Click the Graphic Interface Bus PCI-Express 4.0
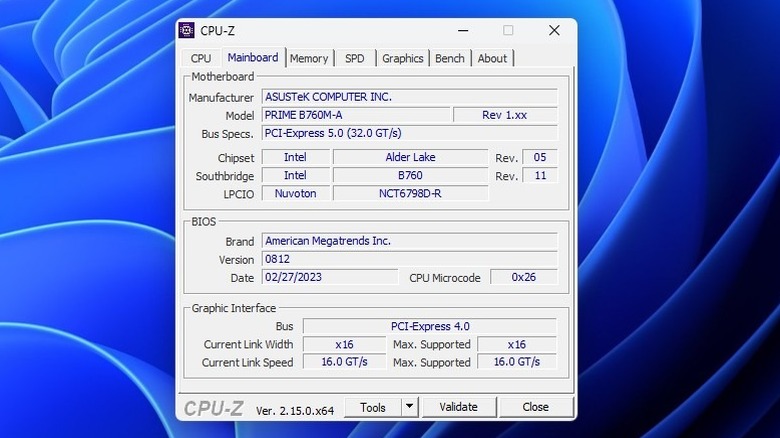 [430, 326]
